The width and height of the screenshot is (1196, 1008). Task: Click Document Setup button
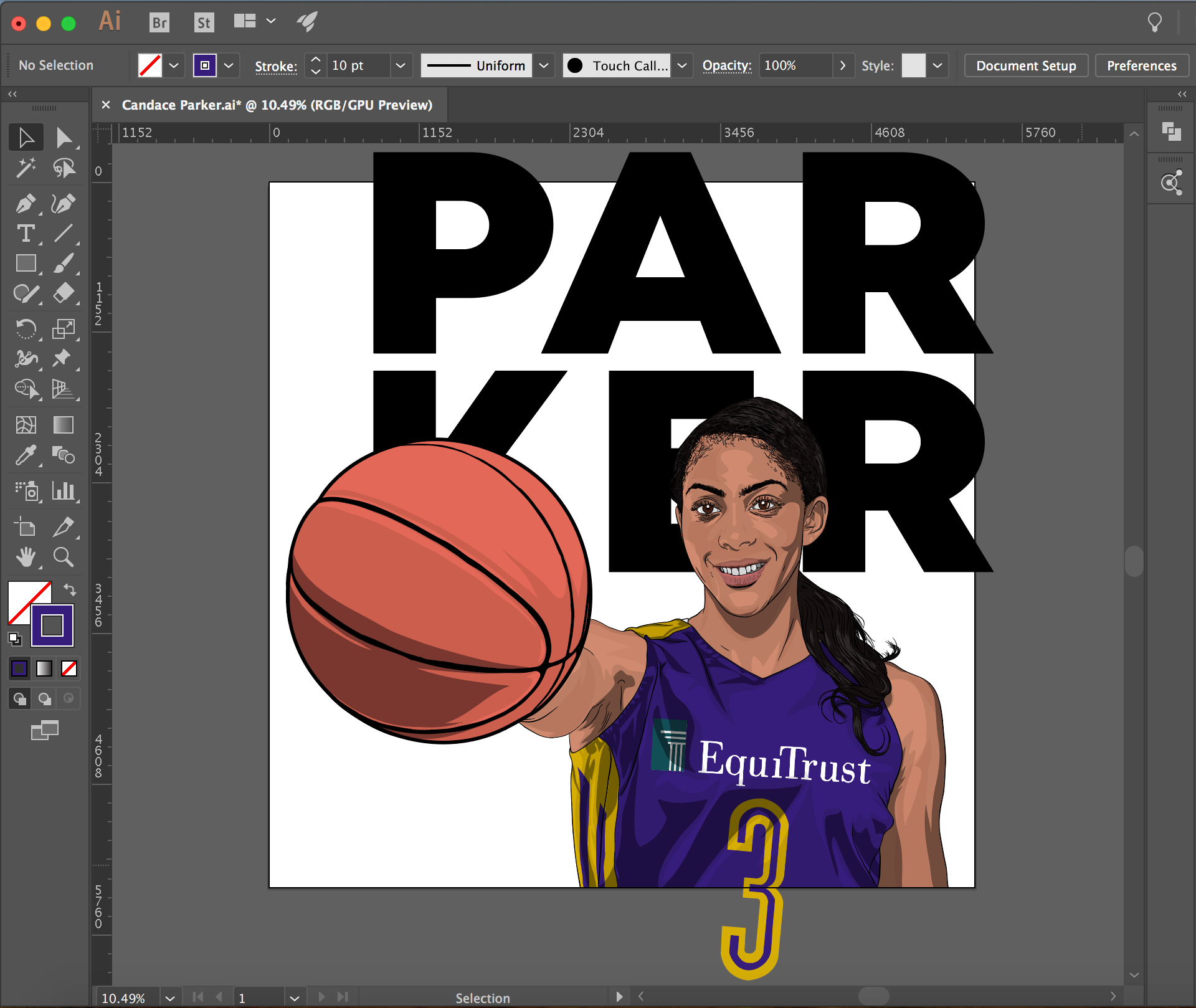pyautogui.click(x=1026, y=65)
